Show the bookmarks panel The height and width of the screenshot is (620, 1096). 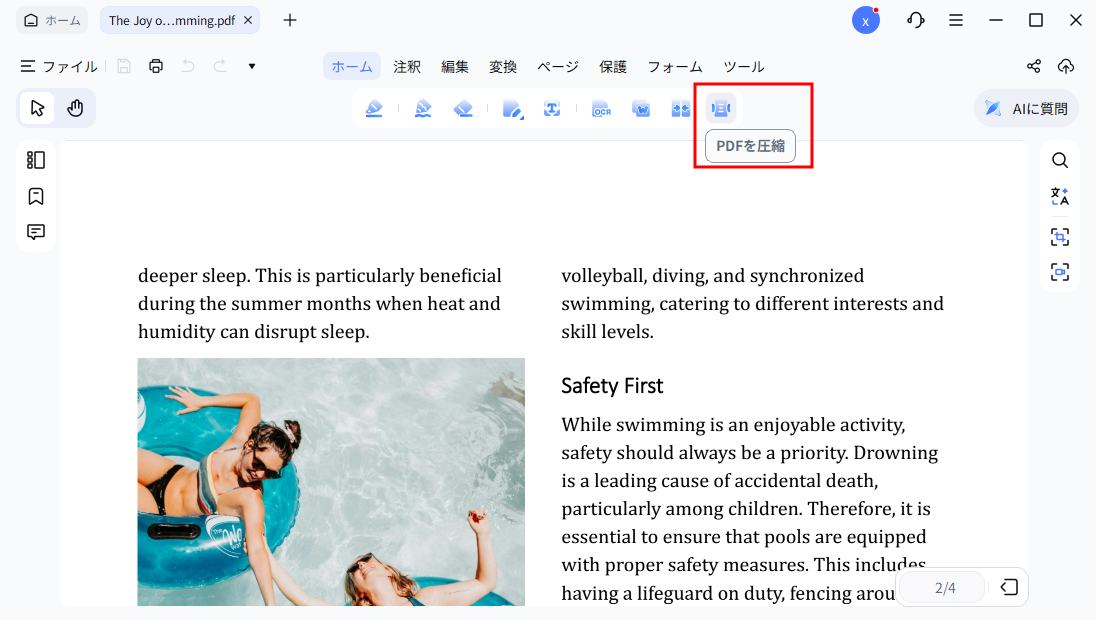point(36,196)
